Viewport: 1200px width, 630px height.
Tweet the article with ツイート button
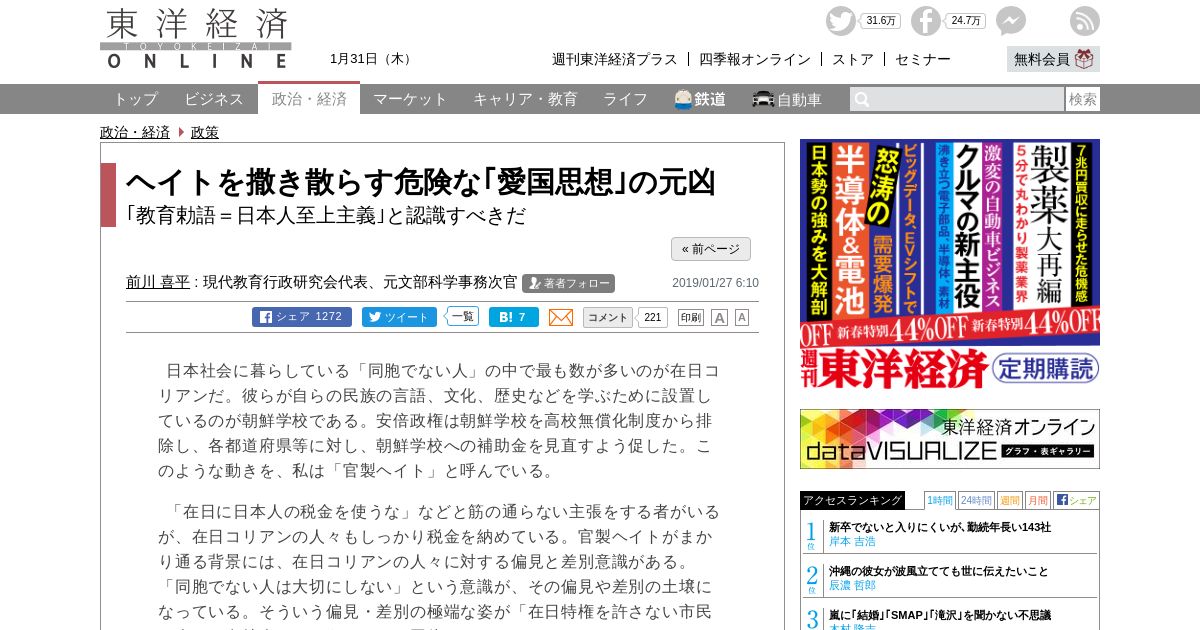point(399,317)
